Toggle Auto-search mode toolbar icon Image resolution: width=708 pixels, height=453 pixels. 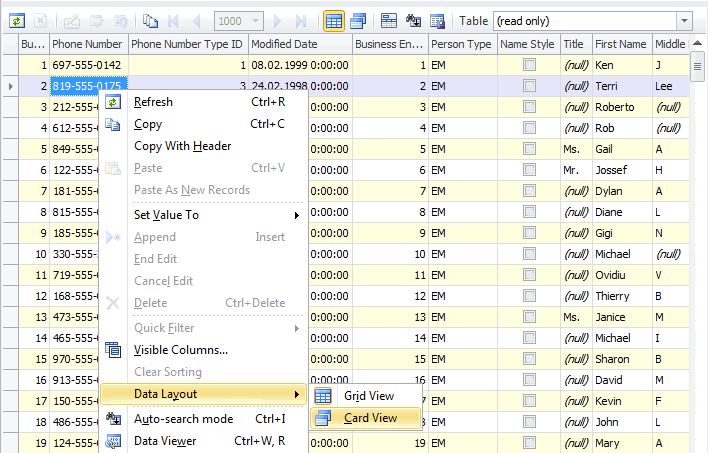pyautogui.click(x=413, y=21)
